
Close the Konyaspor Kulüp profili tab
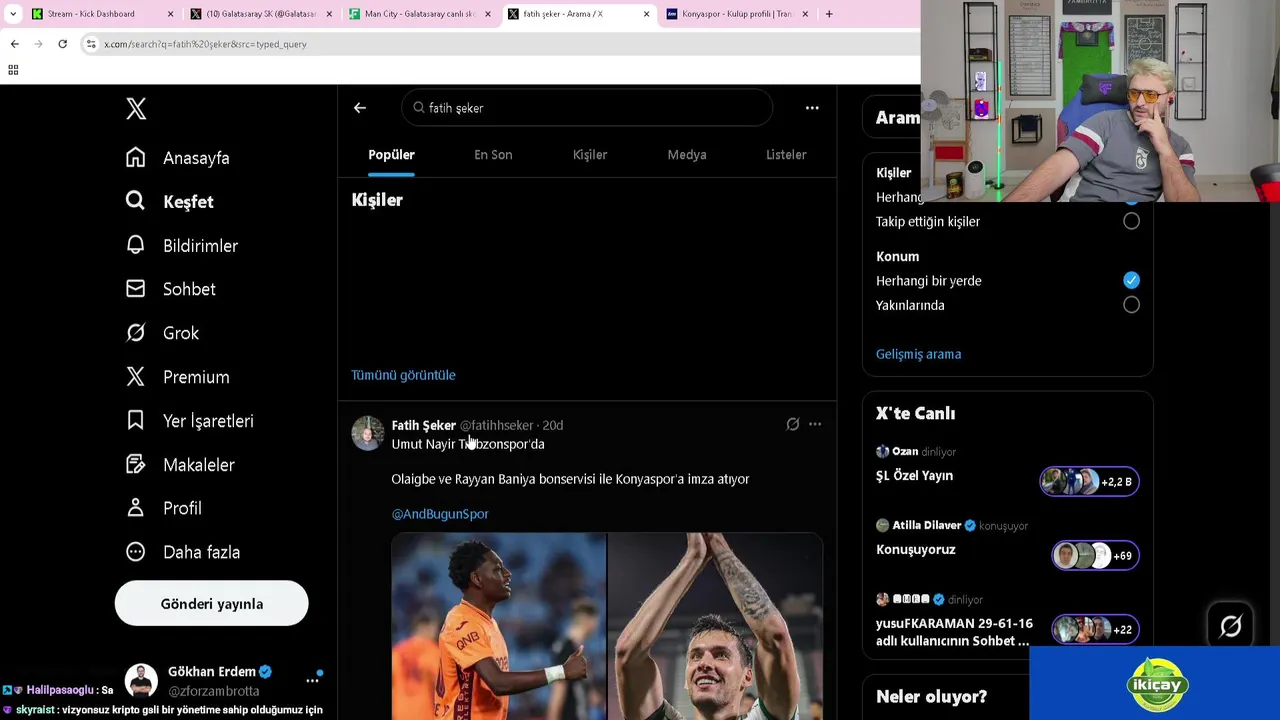pyautogui.click(x=805, y=14)
